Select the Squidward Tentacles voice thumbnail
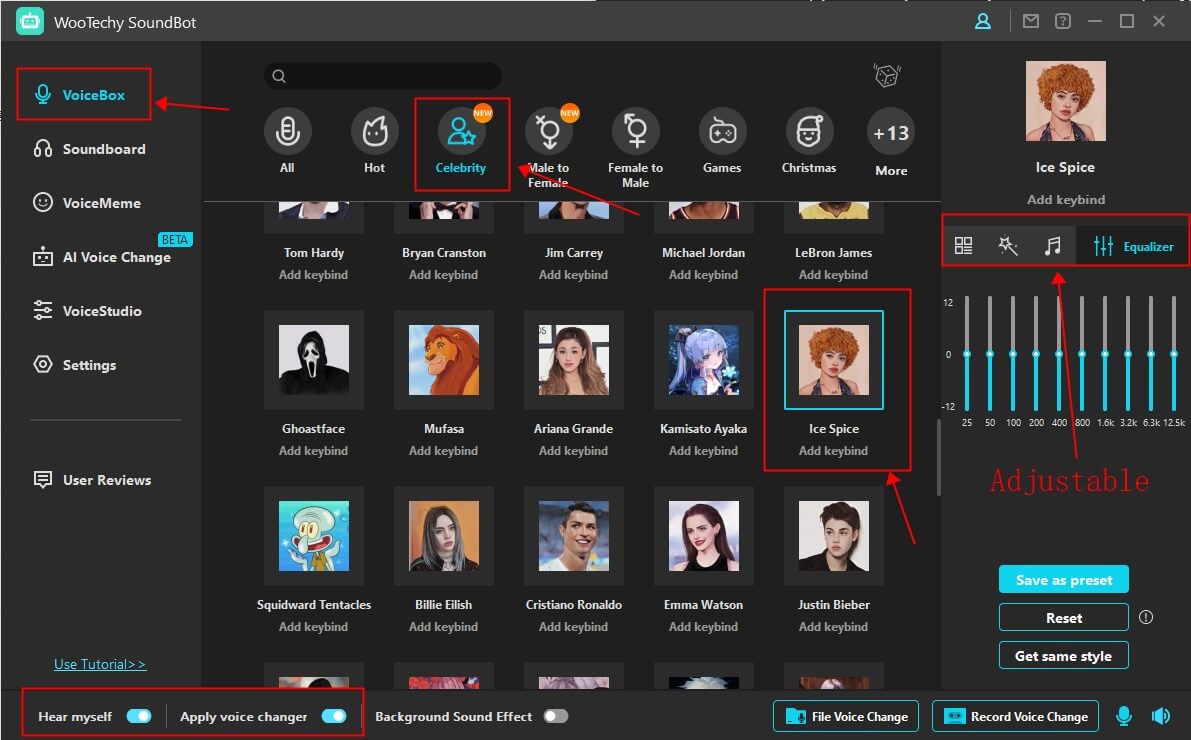 coord(314,536)
